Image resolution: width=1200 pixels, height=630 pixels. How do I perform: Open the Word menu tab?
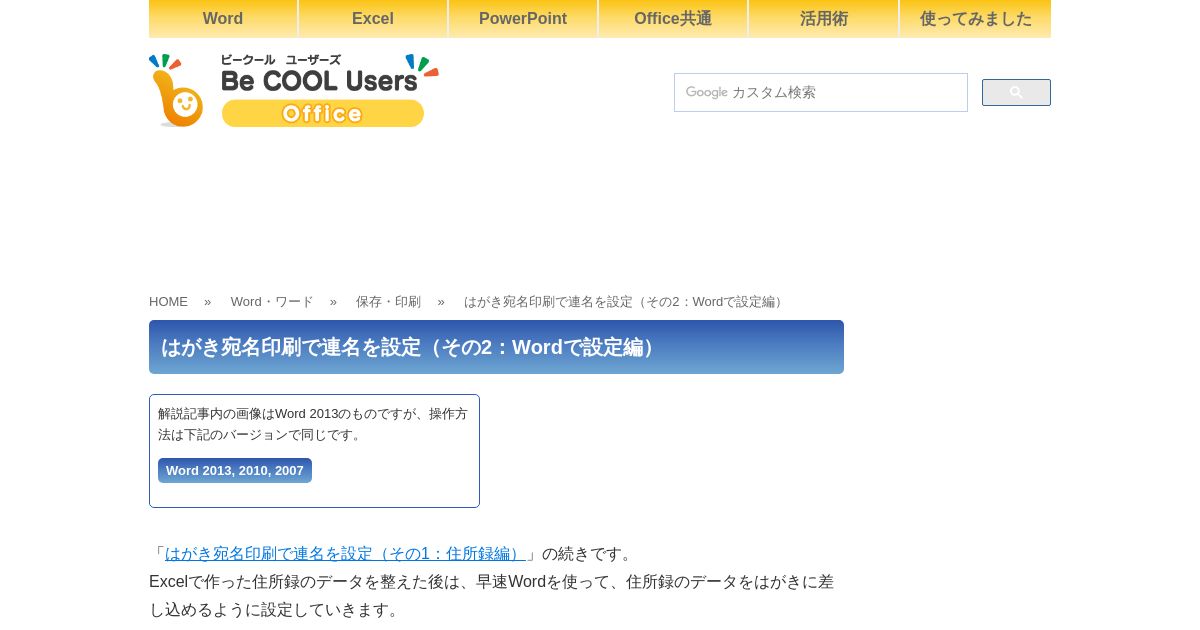point(223,18)
